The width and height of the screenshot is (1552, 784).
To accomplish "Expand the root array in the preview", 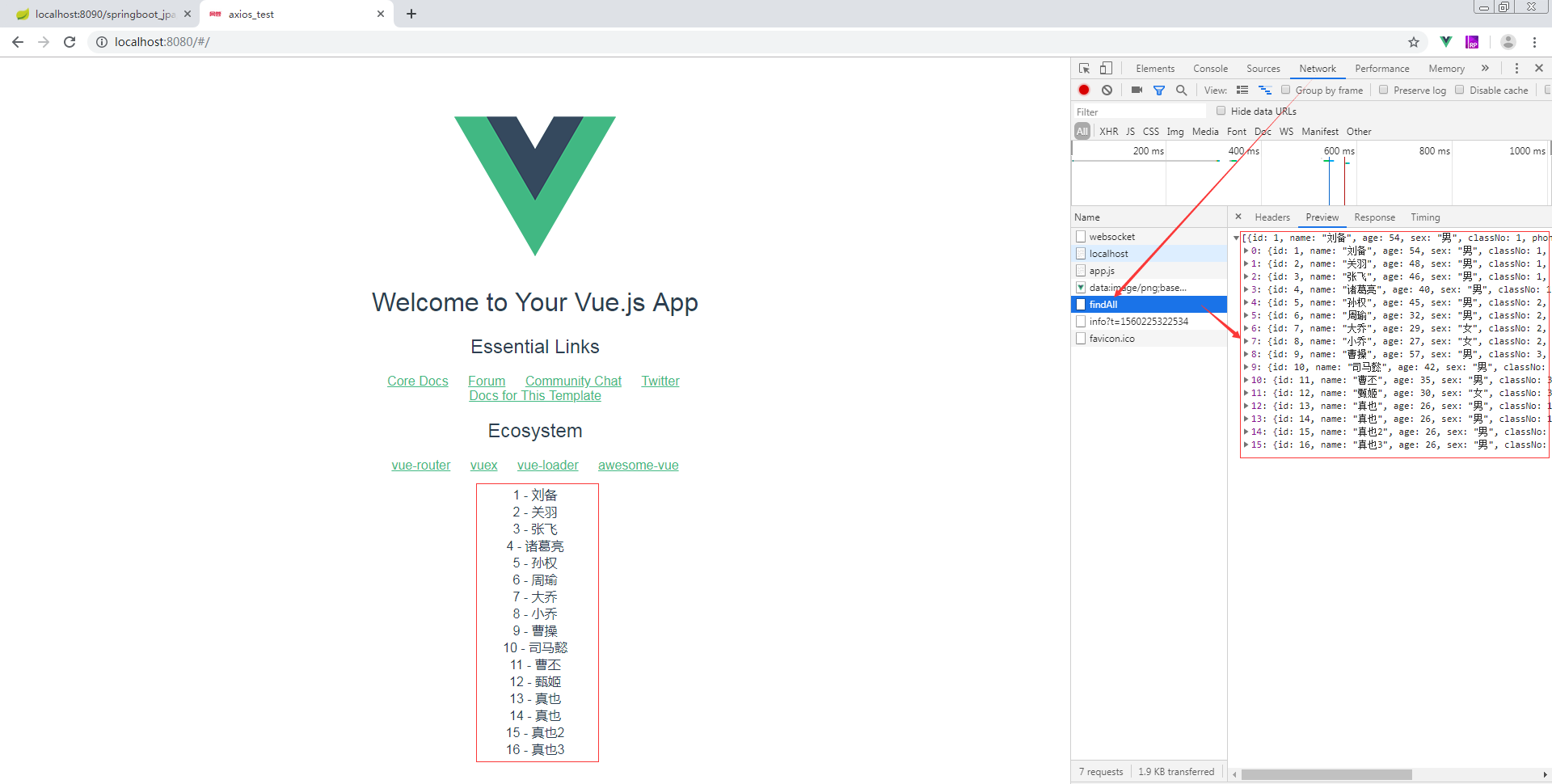I will coord(1237,238).
